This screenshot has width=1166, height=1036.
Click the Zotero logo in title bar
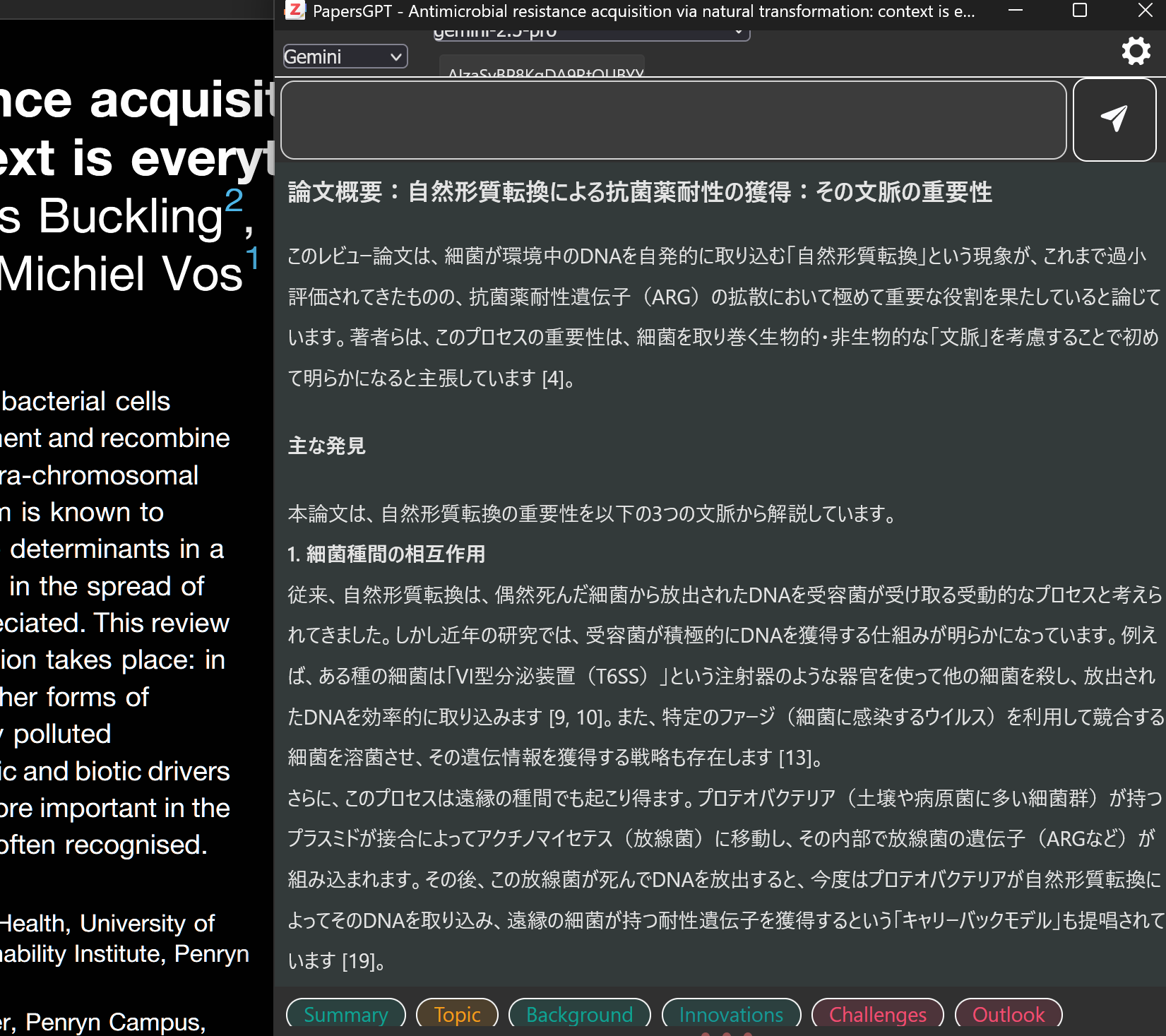point(295,11)
